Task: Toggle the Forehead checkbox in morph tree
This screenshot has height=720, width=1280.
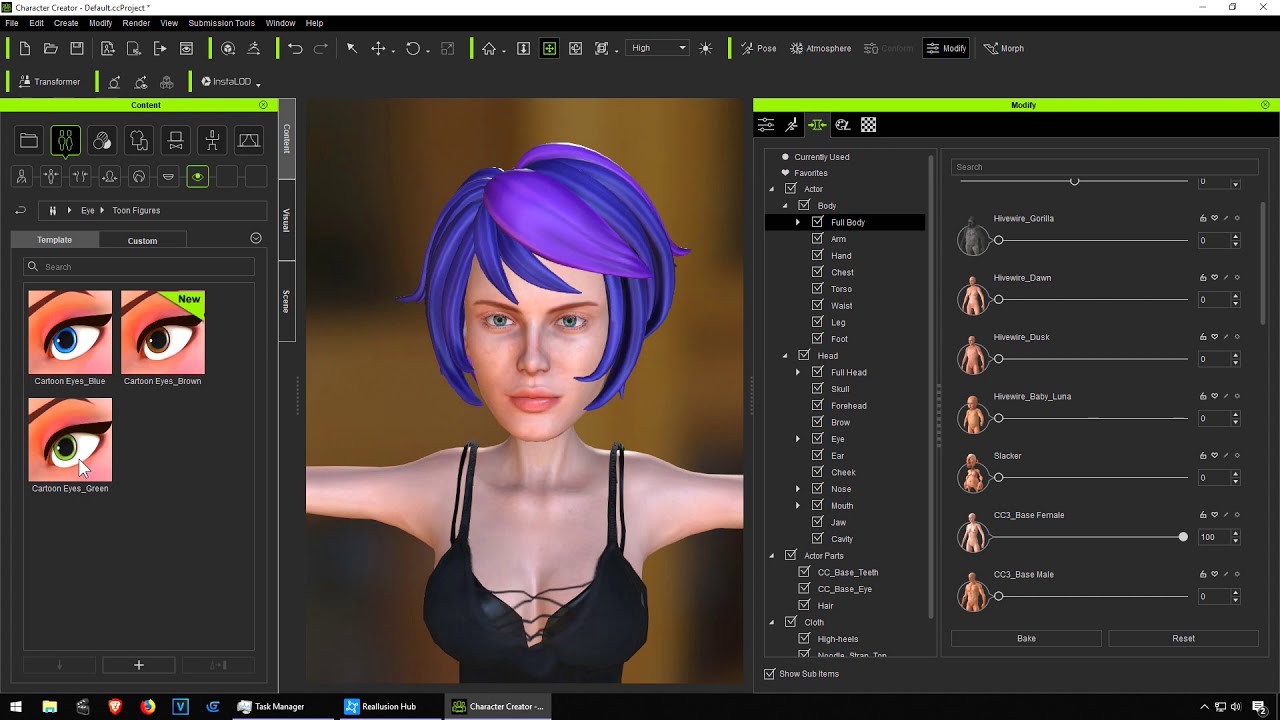Action: tap(817, 406)
